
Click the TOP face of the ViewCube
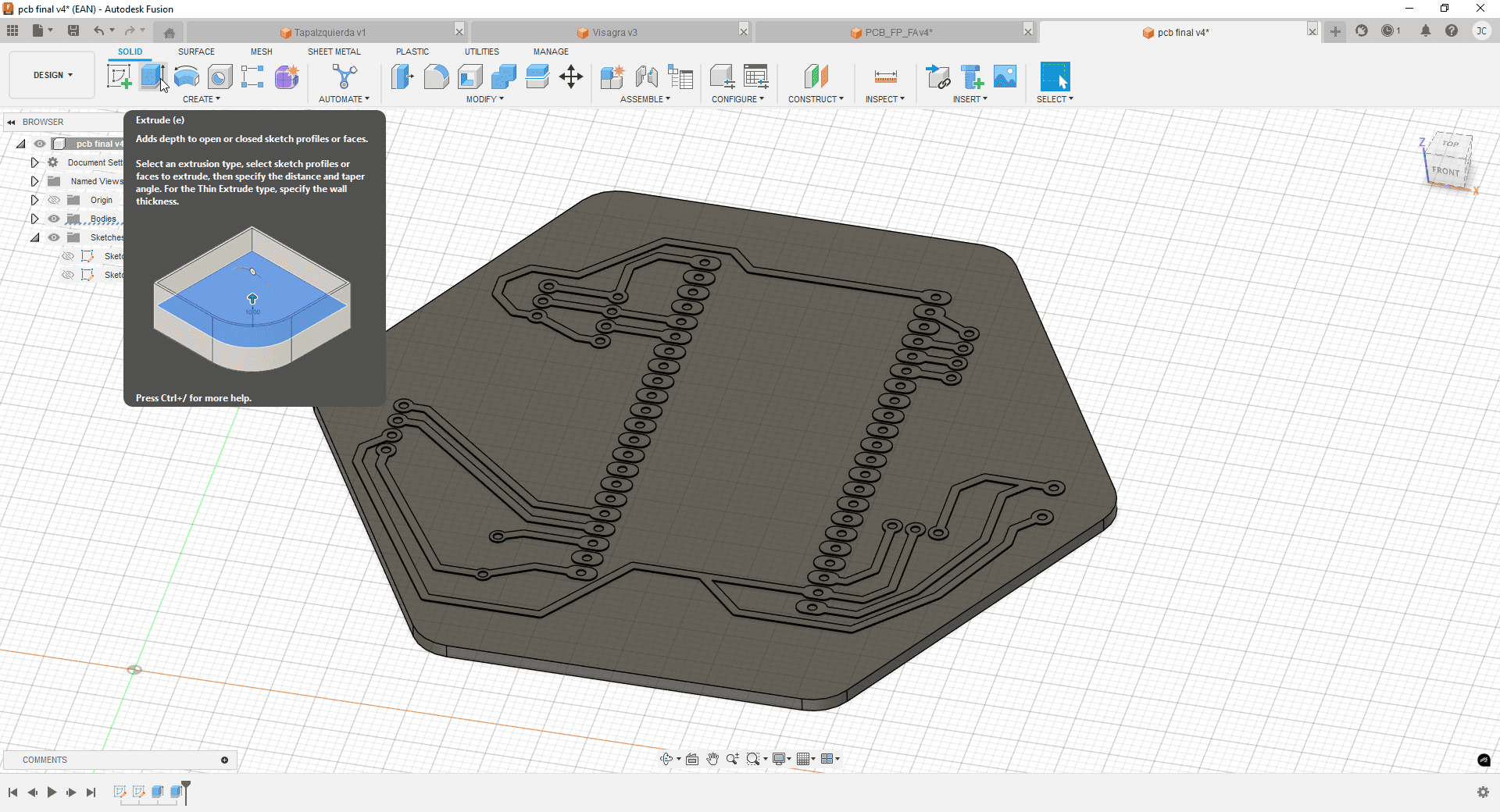pos(1450,144)
